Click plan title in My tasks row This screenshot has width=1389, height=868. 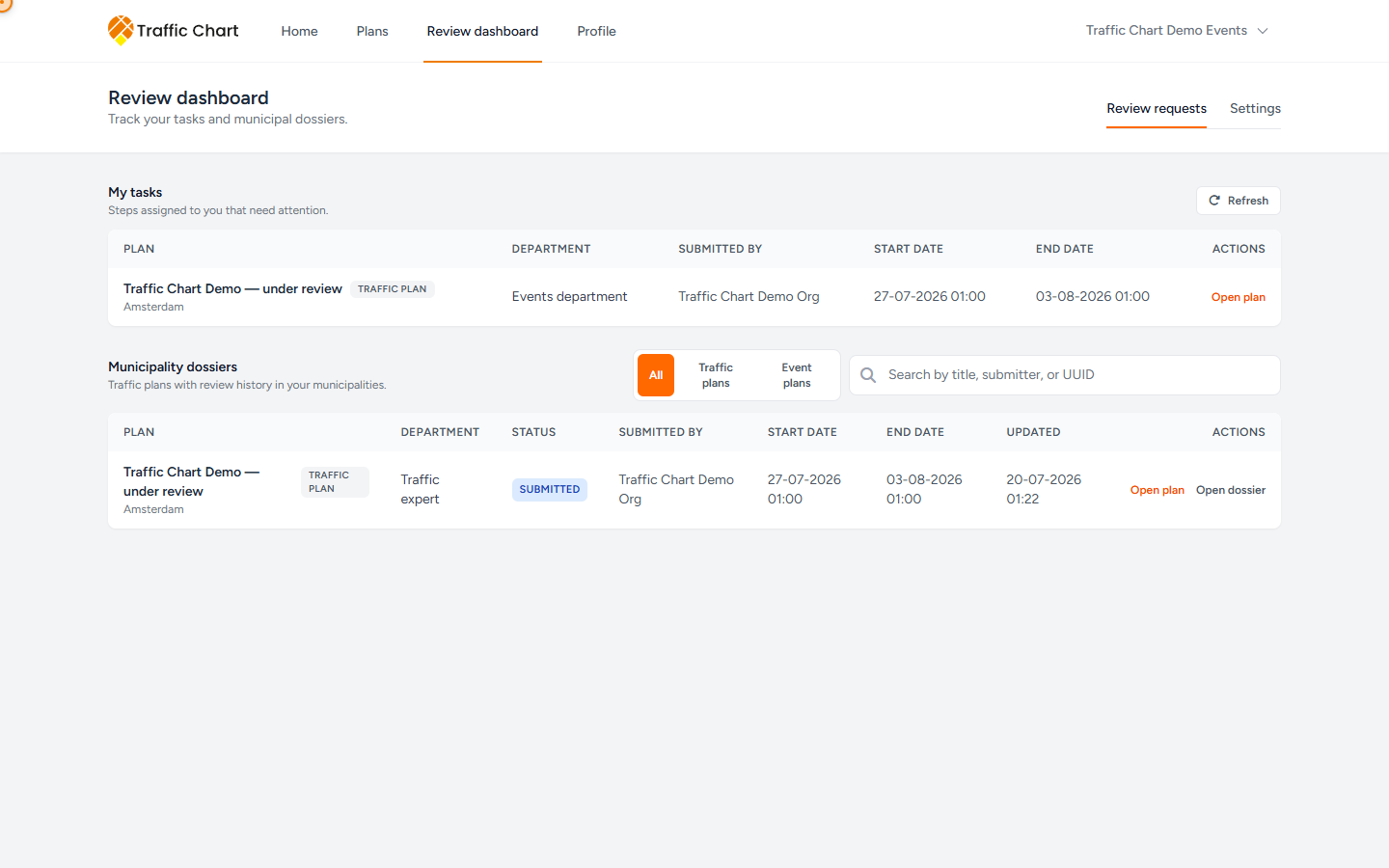[x=232, y=289]
